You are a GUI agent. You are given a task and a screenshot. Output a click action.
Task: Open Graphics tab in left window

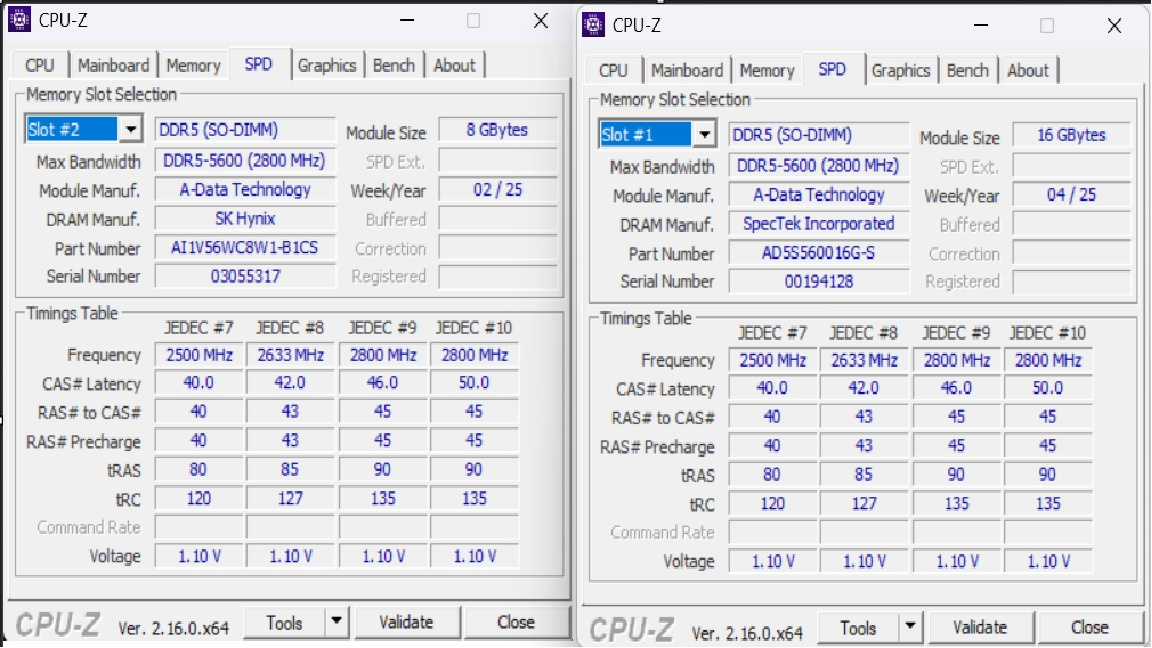coord(327,65)
